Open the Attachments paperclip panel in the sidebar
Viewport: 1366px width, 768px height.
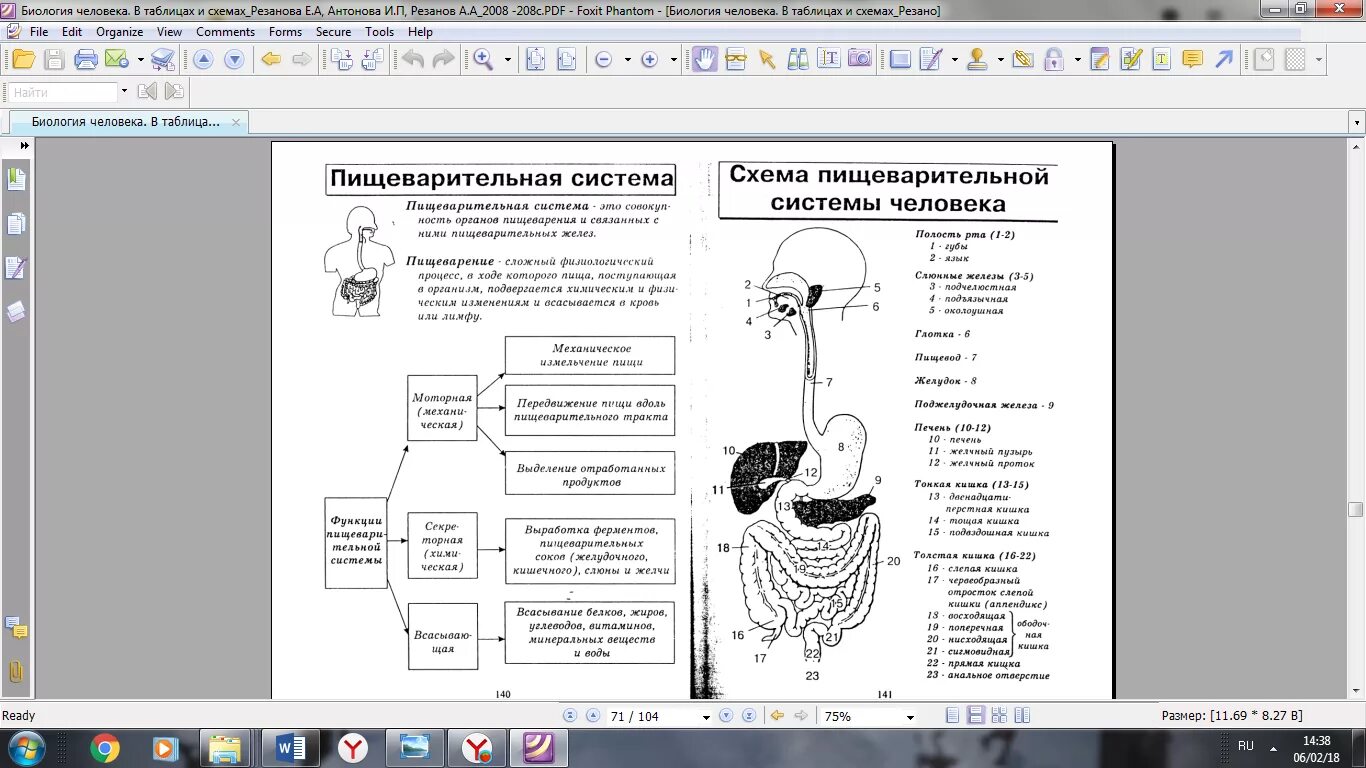click(16, 672)
